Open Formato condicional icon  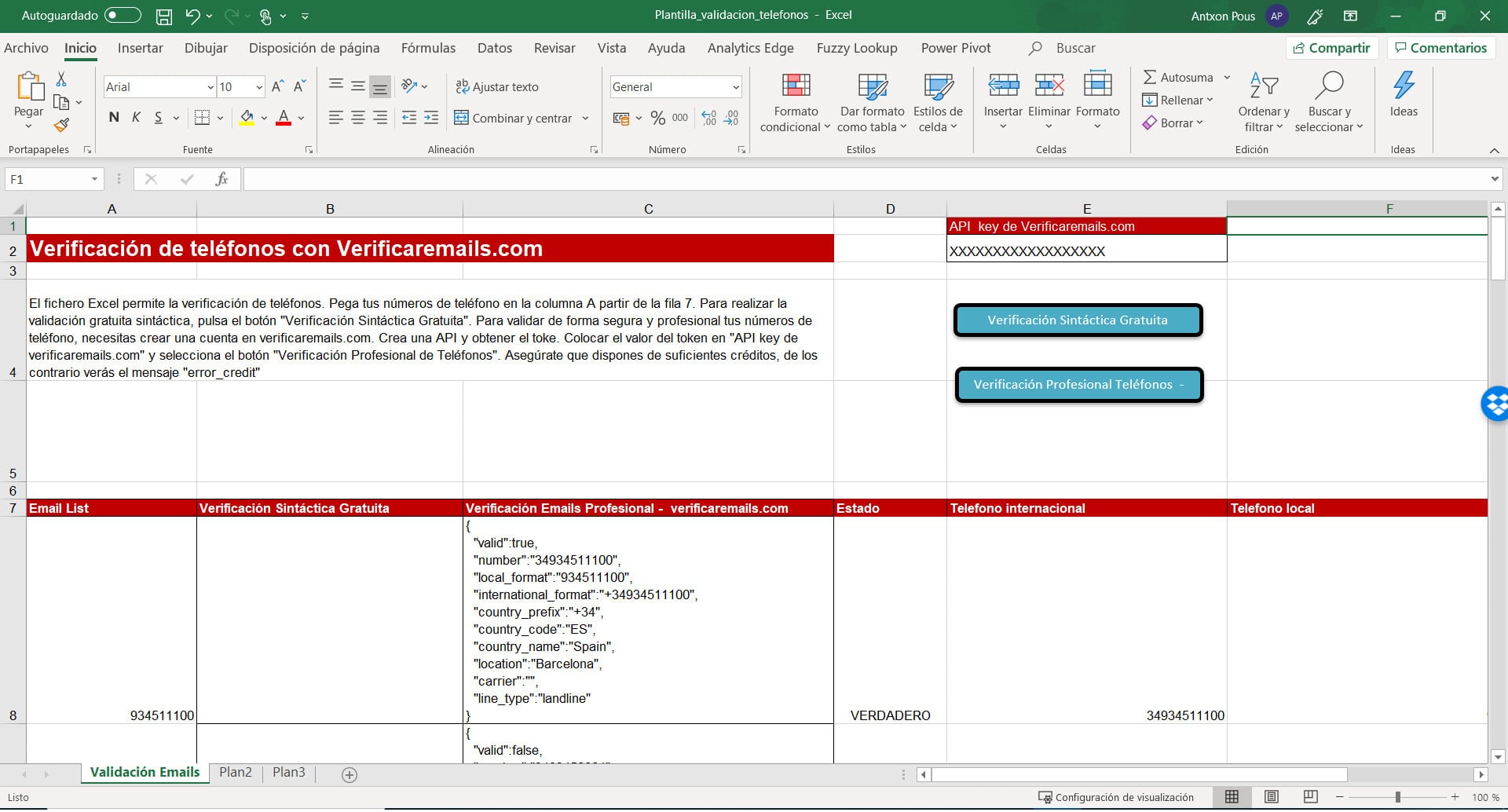(796, 86)
